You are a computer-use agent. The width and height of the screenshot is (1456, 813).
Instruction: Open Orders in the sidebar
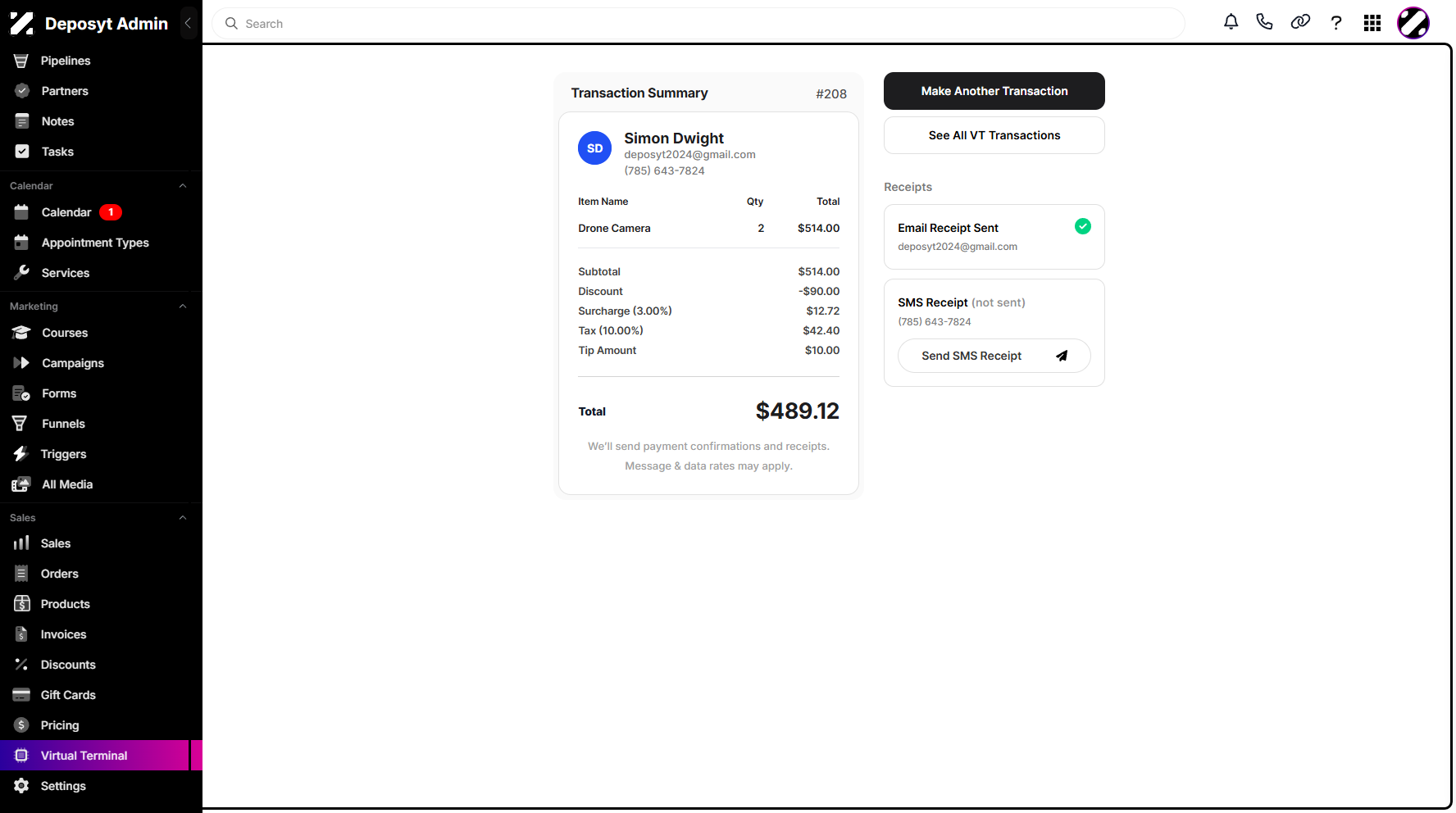coord(94,574)
